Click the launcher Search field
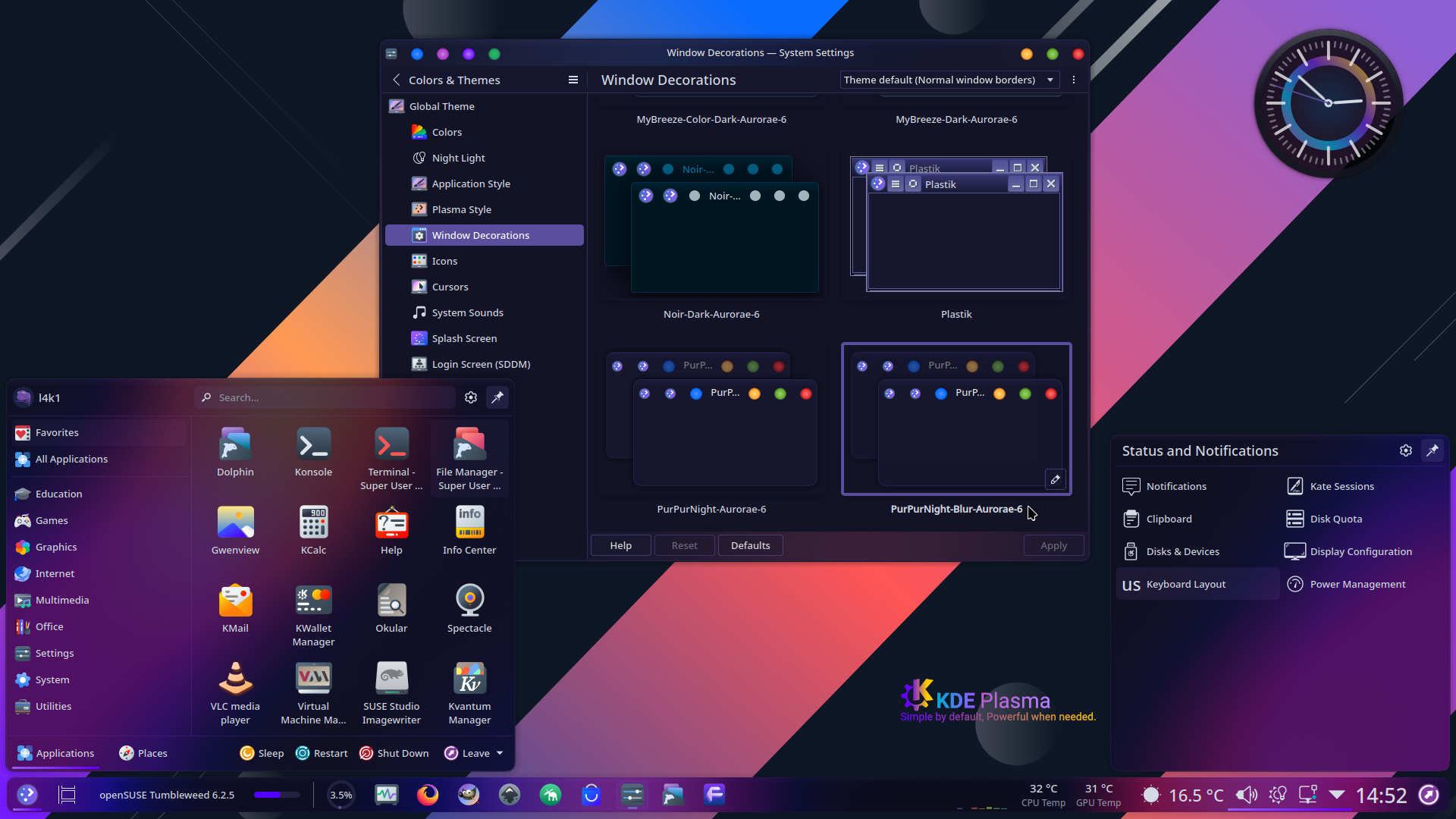Viewport: 1456px width, 819px height. point(325,397)
